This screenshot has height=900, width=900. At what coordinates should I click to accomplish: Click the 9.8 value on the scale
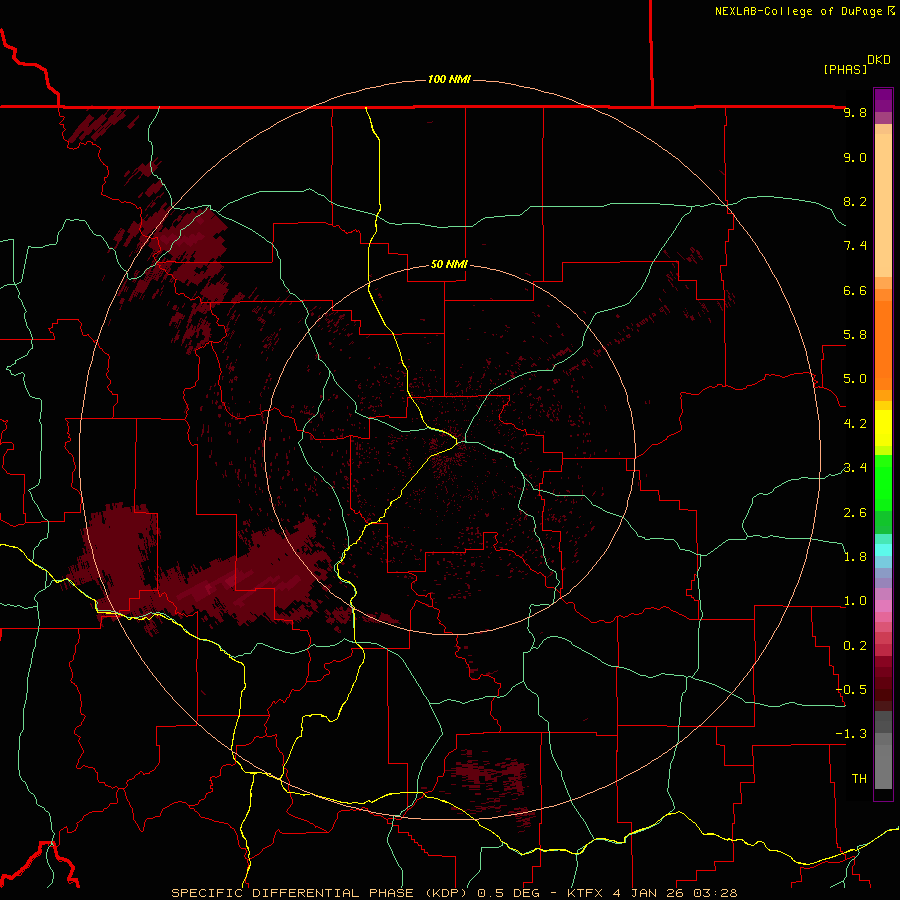tap(855, 113)
